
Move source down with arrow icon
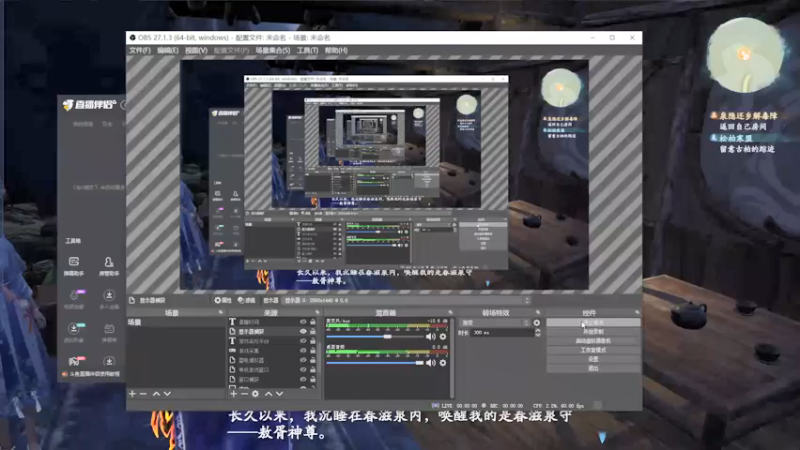point(280,394)
